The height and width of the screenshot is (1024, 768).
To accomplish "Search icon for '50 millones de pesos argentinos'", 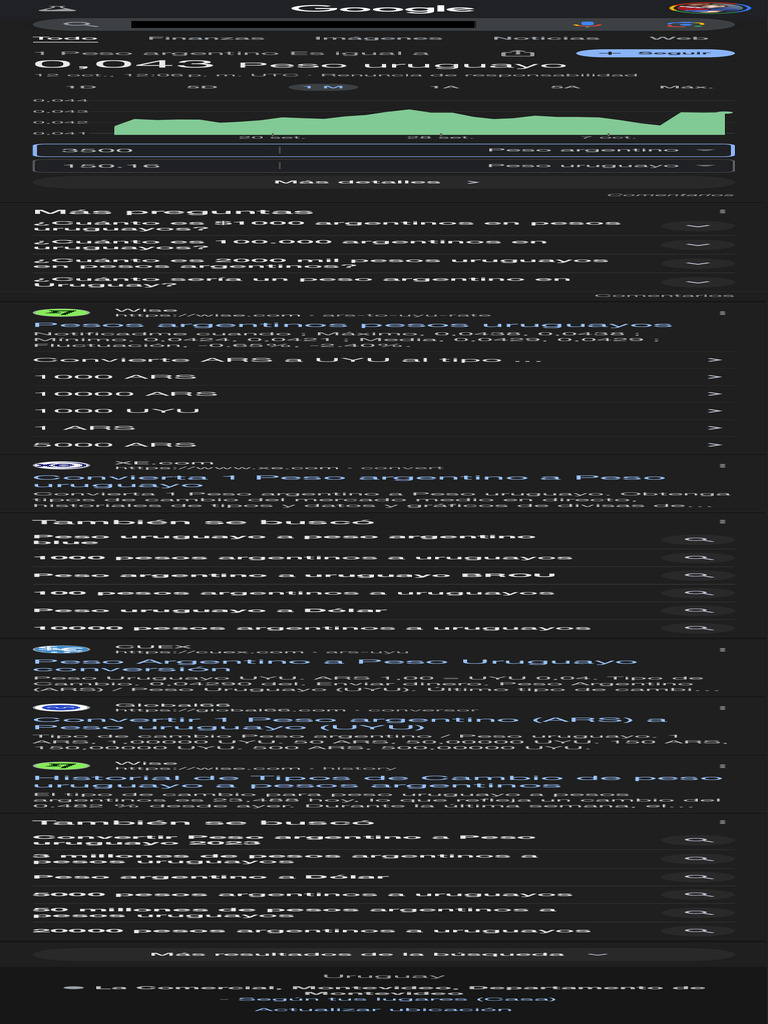I will (x=698, y=912).
